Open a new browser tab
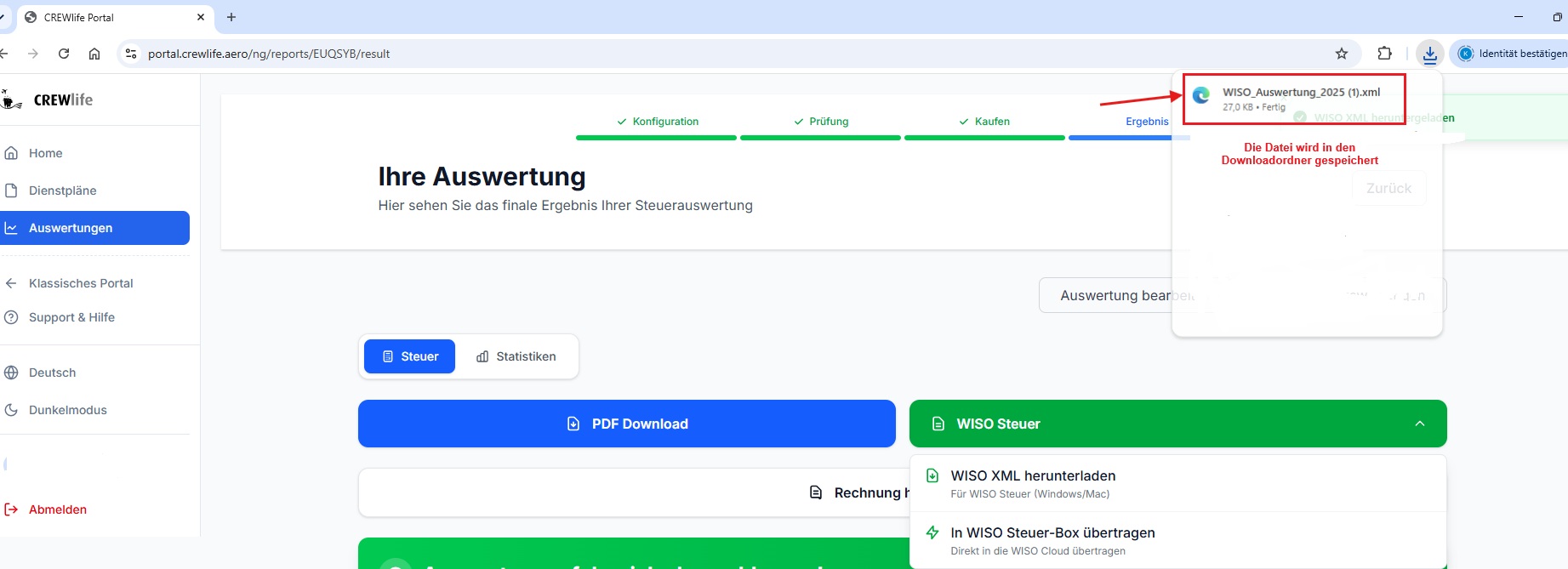Screen dimensions: 1568x569 [231, 17]
